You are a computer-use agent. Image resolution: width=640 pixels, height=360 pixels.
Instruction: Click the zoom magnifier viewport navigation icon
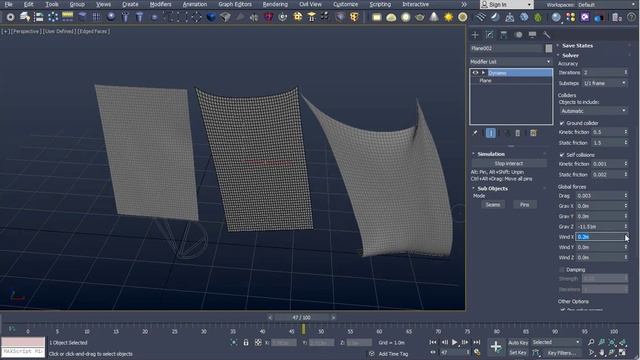(591, 342)
